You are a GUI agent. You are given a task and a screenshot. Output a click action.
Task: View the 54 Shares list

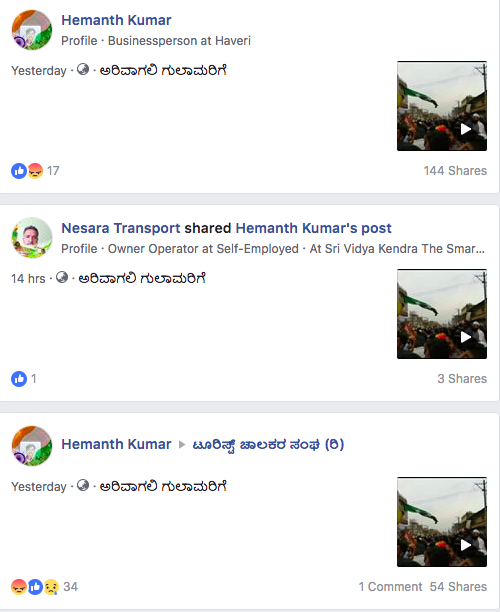tap(458, 587)
